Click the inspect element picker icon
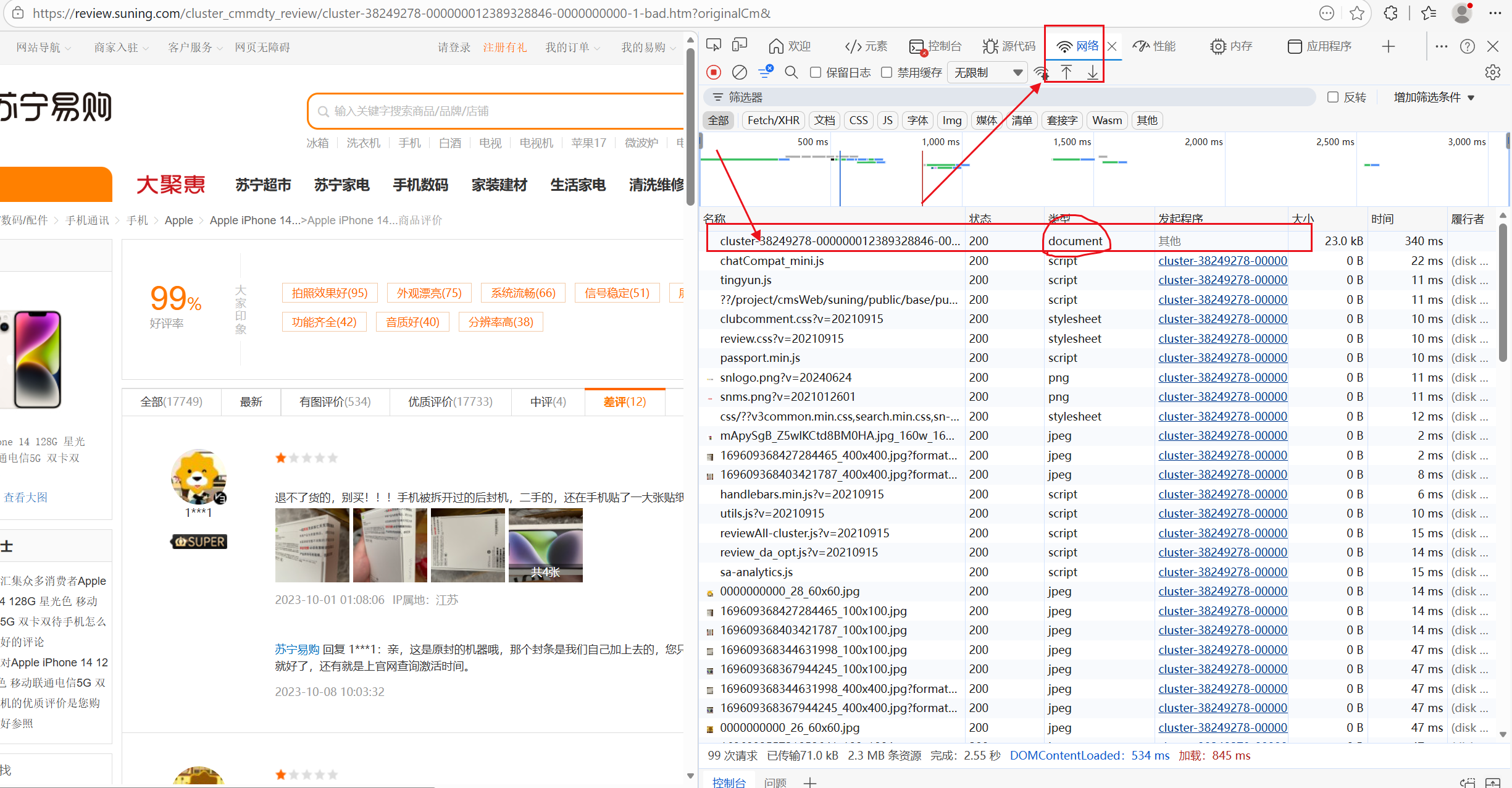Viewport: 1512px width, 788px height. pos(714,46)
